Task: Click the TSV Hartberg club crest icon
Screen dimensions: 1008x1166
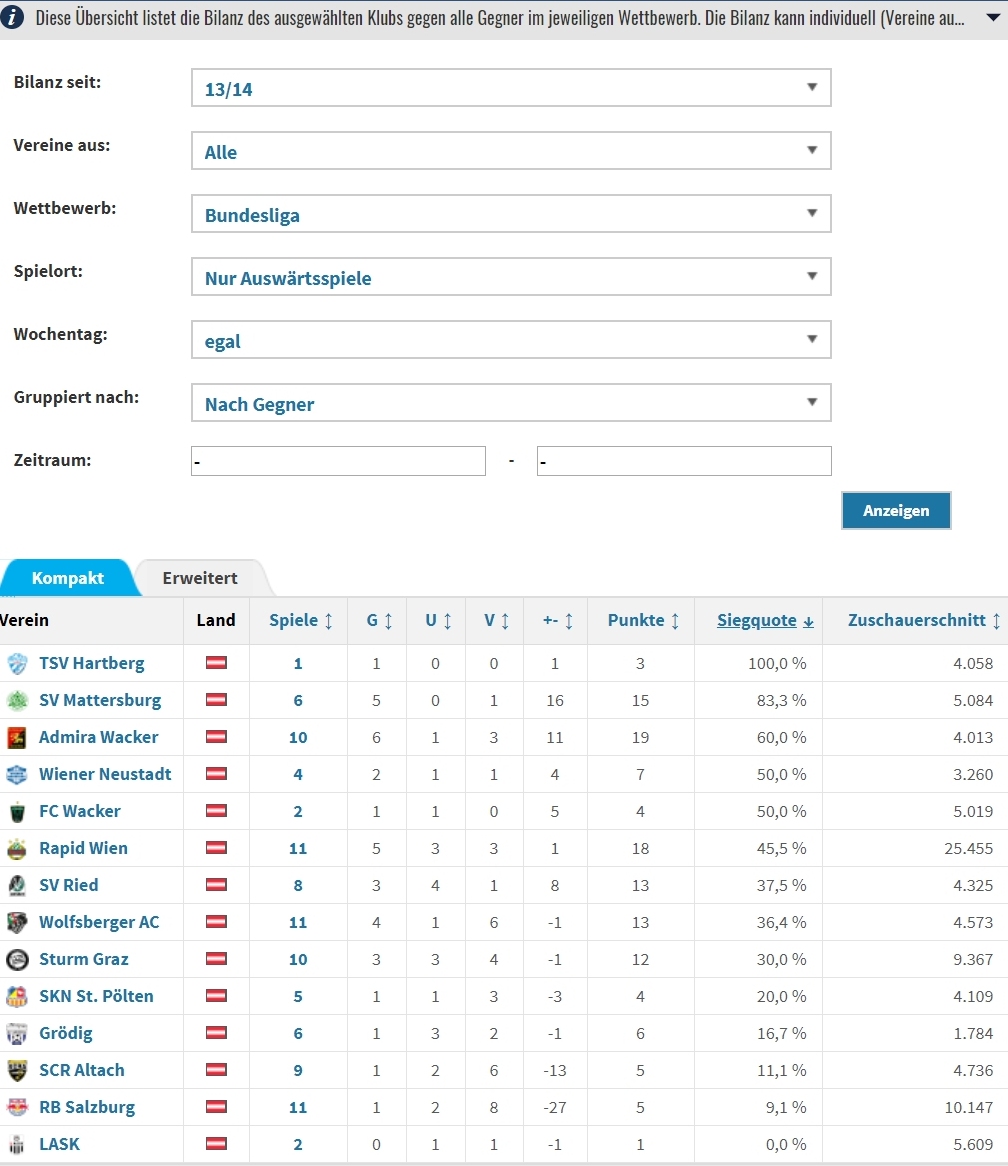Action: (x=16, y=663)
